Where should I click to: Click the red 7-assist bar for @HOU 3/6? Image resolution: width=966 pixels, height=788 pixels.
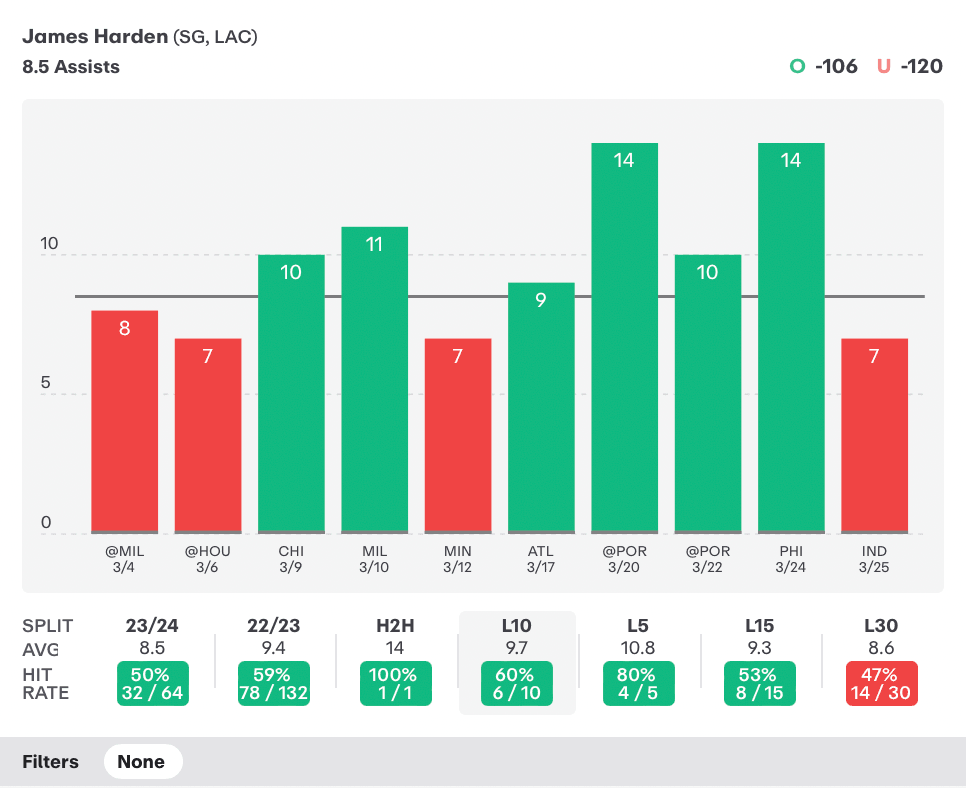[x=208, y=436]
